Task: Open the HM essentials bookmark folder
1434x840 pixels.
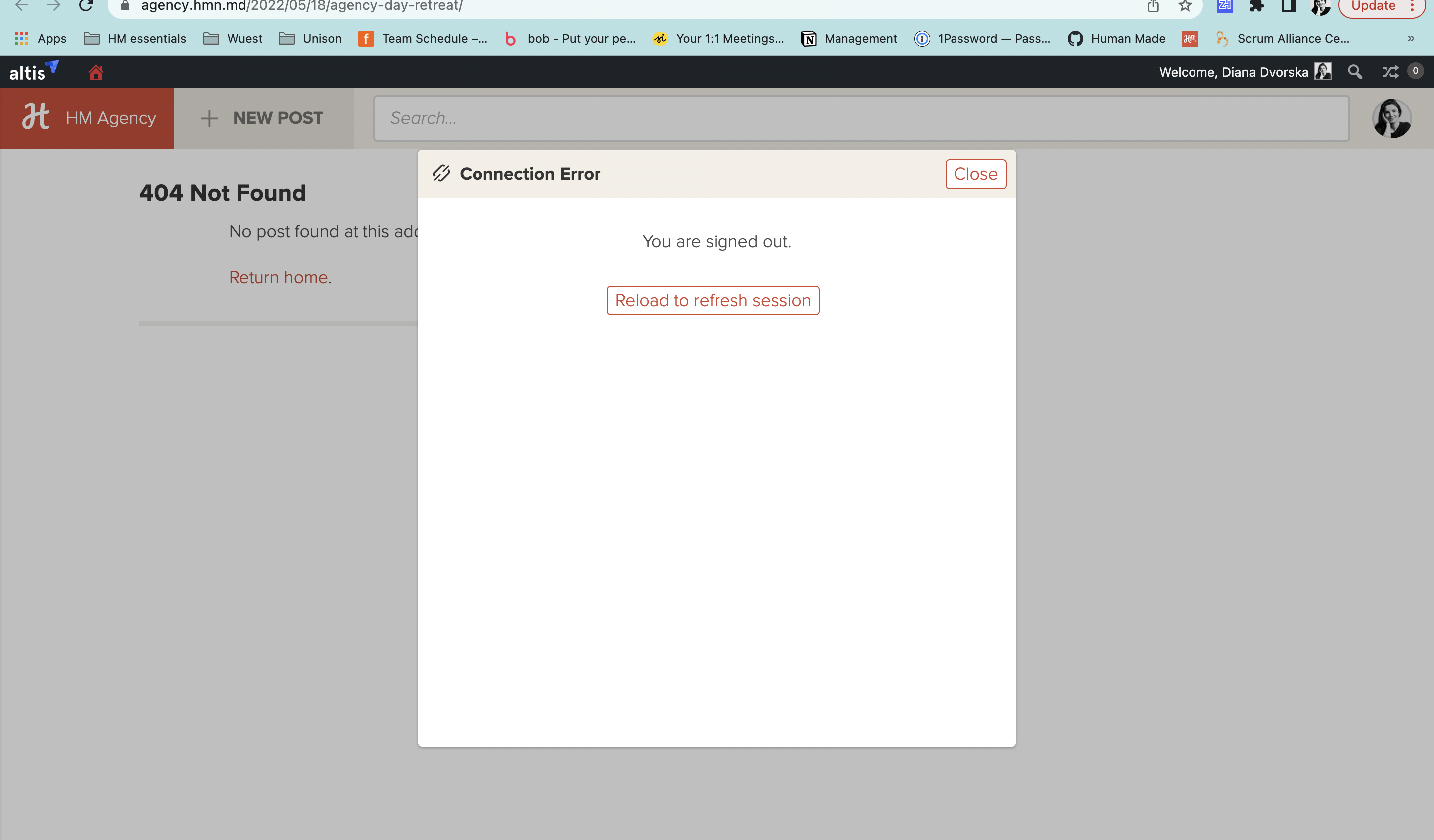Action: tap(135, 39)
